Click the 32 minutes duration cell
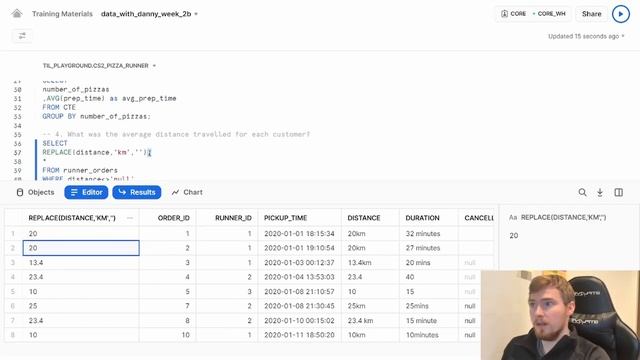 point(429,233)
